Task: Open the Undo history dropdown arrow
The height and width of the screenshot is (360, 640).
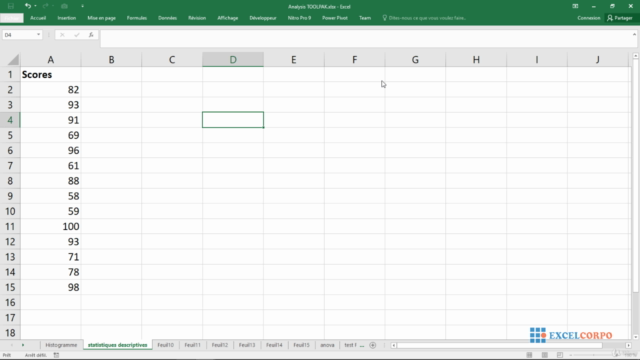Action: [36, 6]
